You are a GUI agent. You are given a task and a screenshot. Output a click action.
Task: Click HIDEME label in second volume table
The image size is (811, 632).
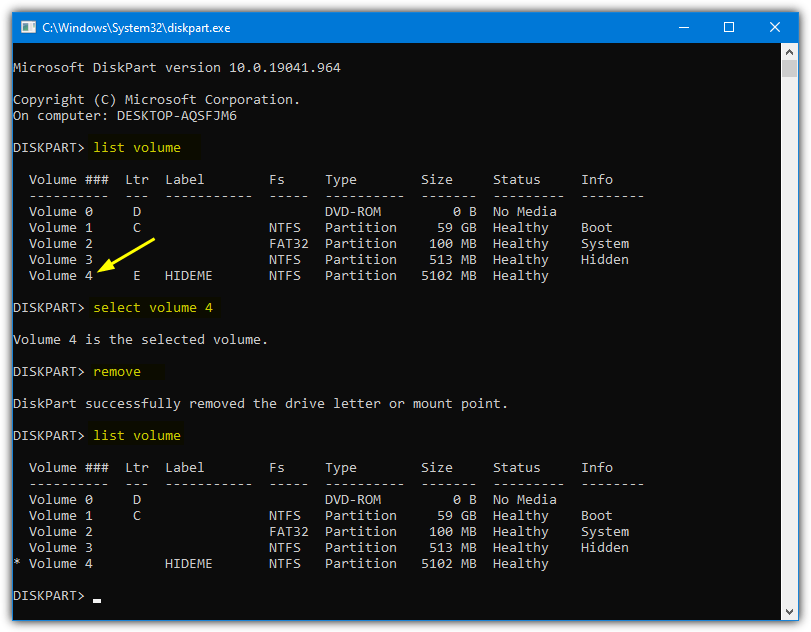click(x=189, y=564)
